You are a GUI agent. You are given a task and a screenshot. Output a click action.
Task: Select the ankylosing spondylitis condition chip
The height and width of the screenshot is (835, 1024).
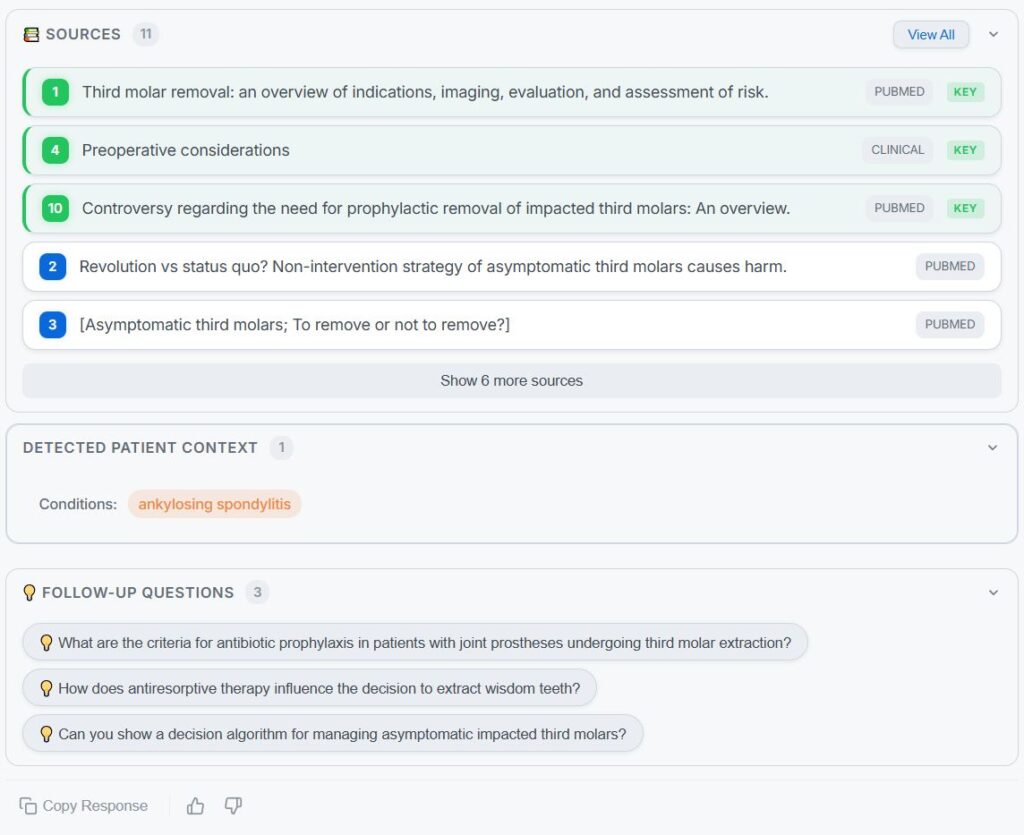click(x=213, y=504)
